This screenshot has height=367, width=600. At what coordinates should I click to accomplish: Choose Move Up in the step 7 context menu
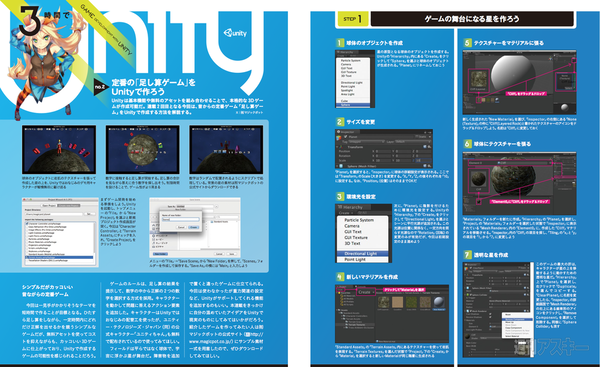[517, 322]
